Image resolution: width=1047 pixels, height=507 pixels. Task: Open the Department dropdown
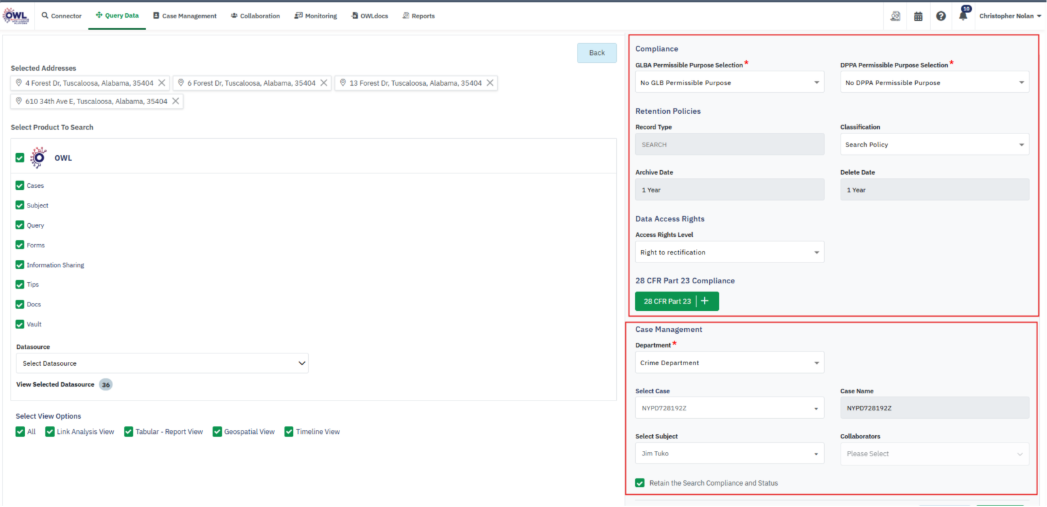(729, 363)
